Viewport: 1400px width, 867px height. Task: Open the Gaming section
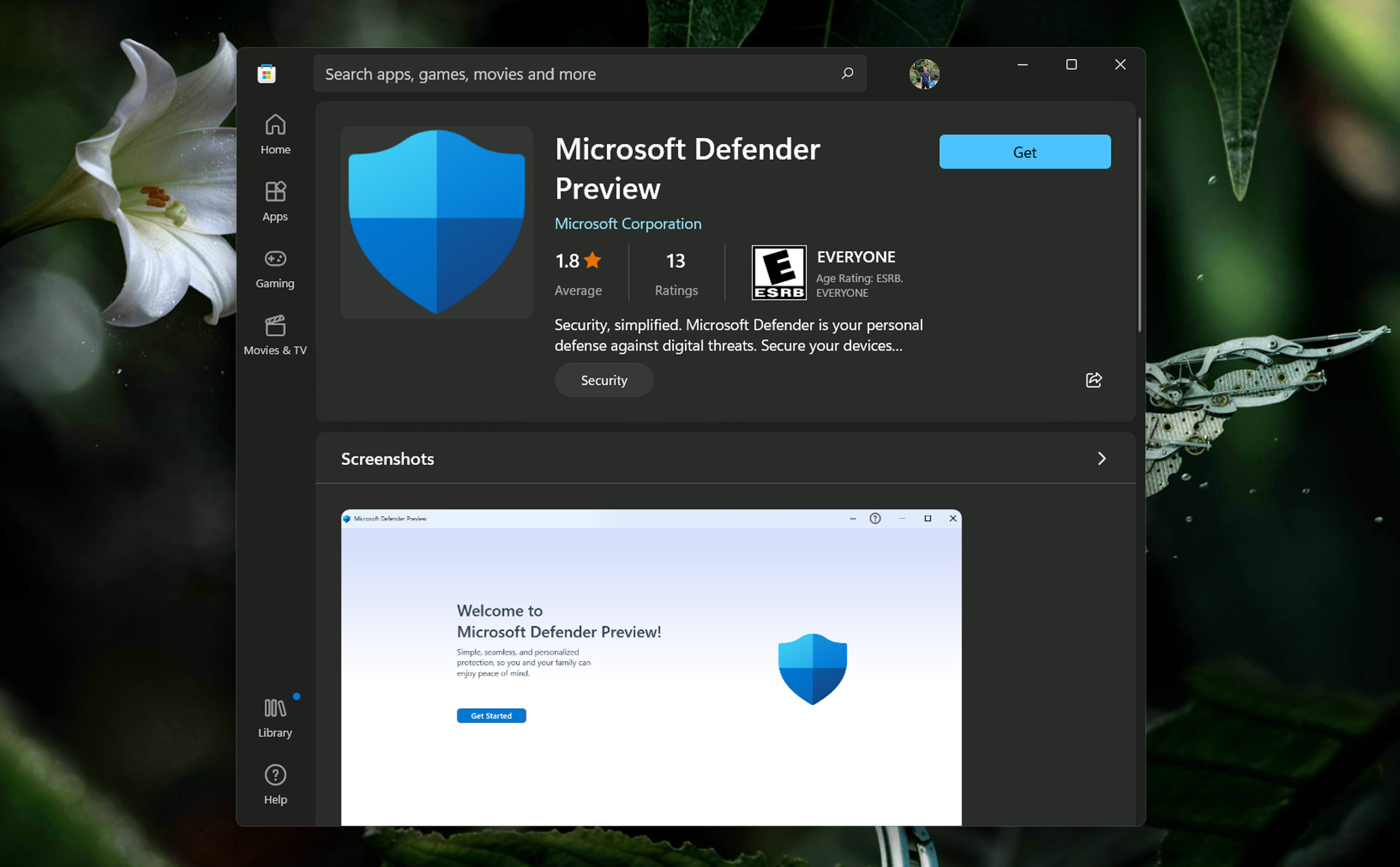(x=275, y=267)
